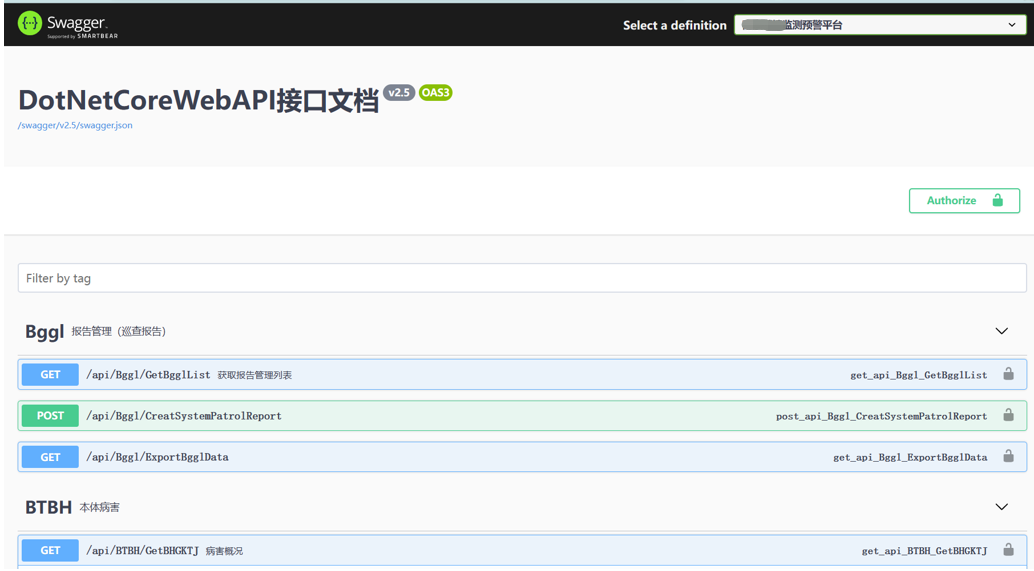Click path text /api/Bggl/ExportBgglData
Image resolution: width=1034 pixels, height=571 pixels.
click(x=158, y=457)
